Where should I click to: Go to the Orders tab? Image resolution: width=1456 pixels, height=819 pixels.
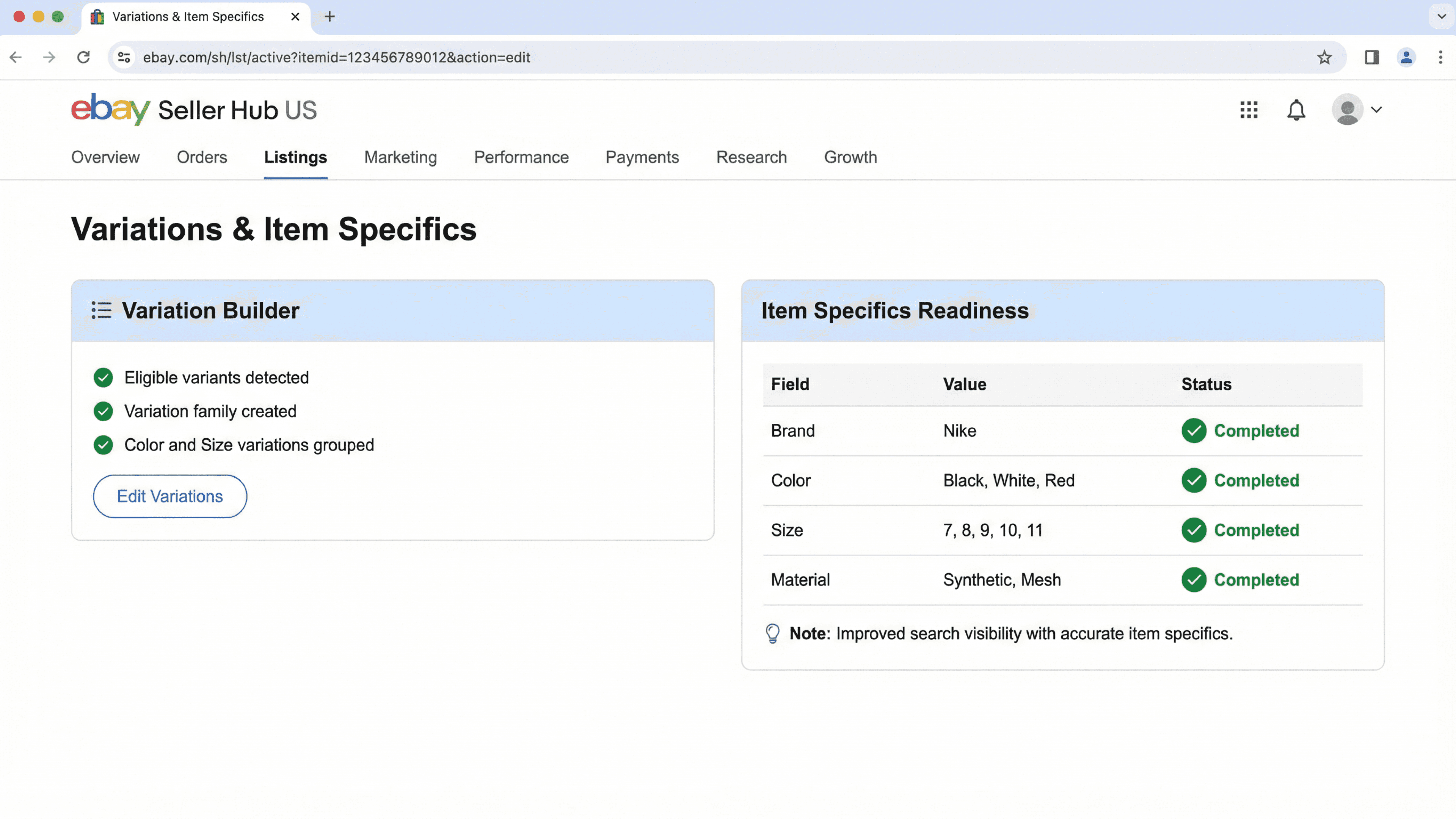pos(202,157)
